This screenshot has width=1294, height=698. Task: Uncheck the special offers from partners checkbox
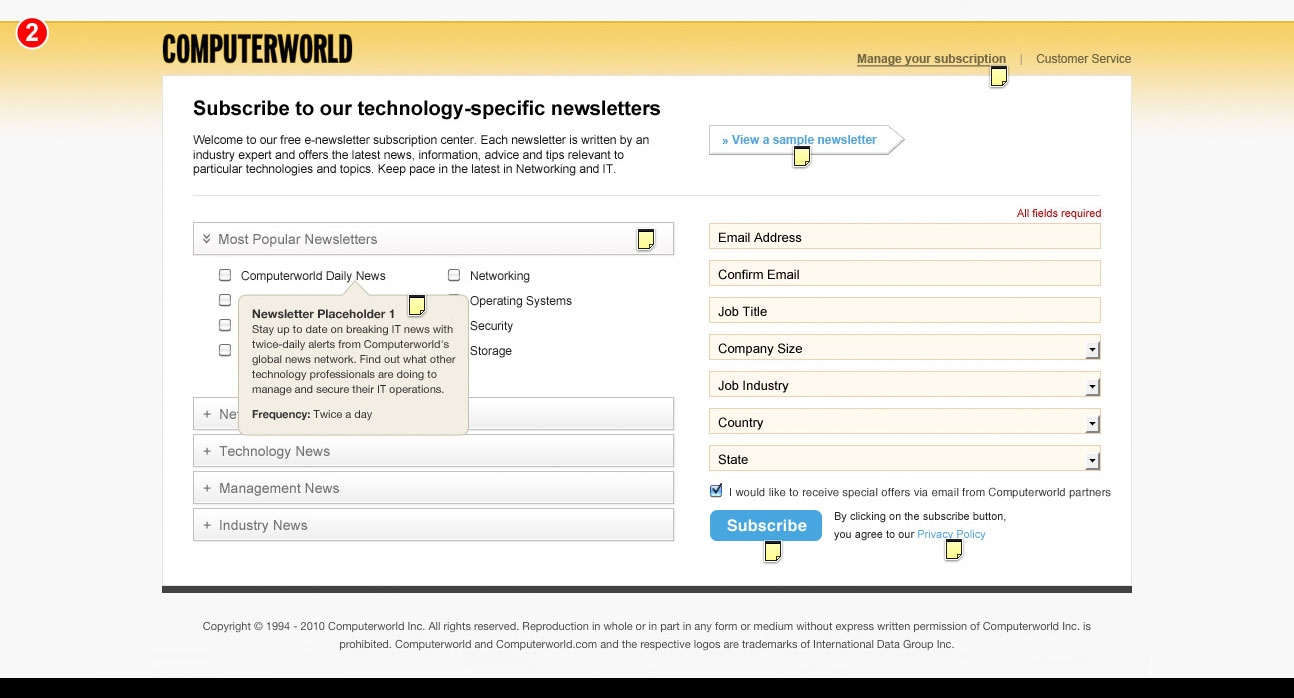716,491
